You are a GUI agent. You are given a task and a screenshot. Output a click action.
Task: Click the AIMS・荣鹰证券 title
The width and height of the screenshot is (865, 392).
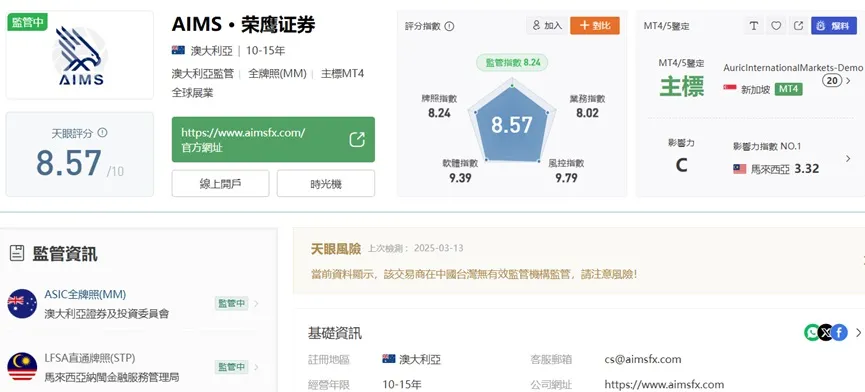pos(244,25)
